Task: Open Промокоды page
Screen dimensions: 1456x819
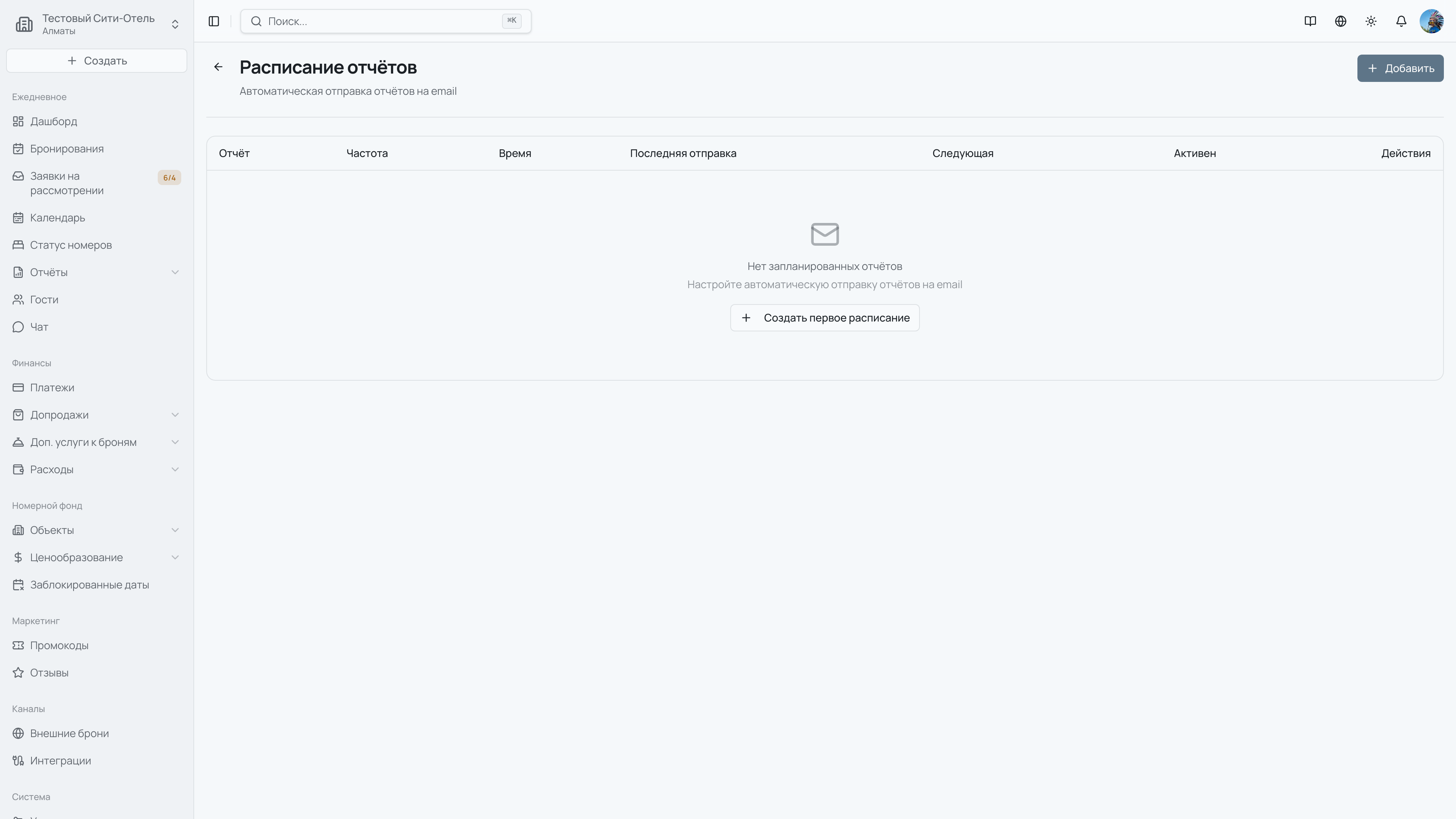Action: coord(97,645)
